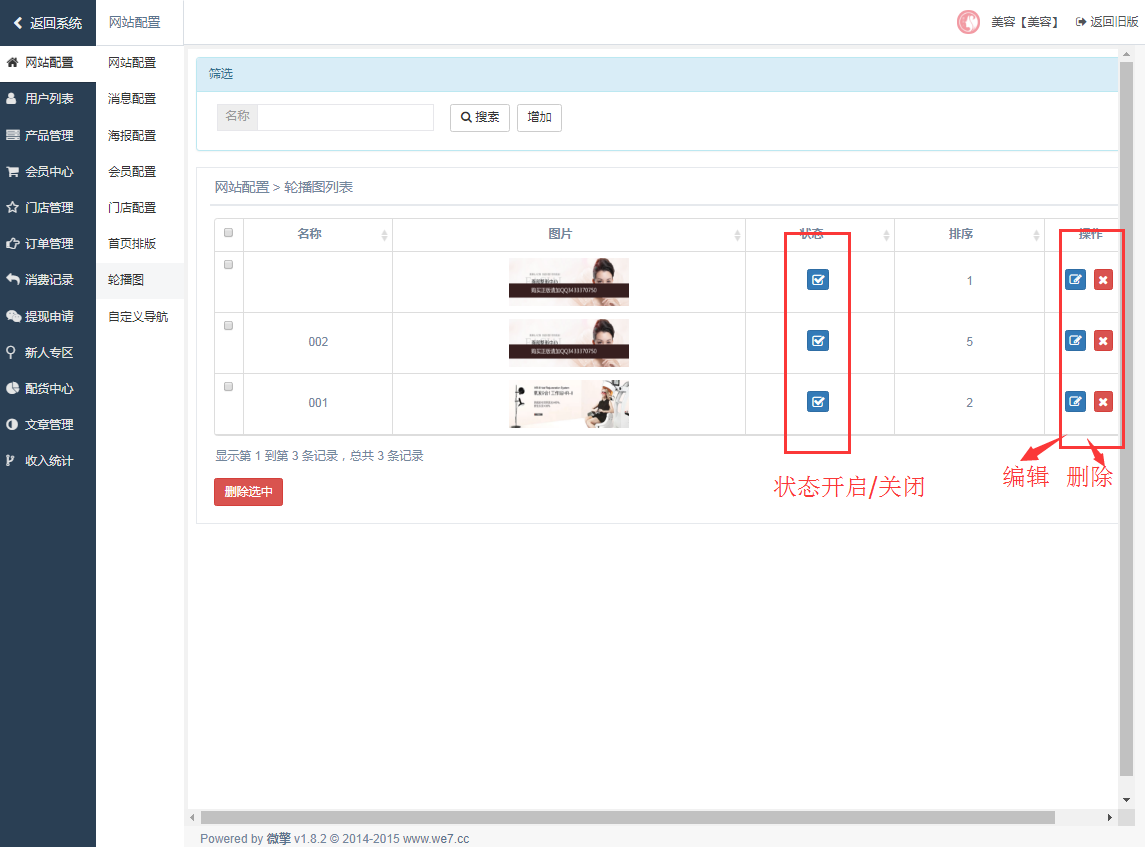Click the hand icon beside 订单管理

[x=12, y=243]
